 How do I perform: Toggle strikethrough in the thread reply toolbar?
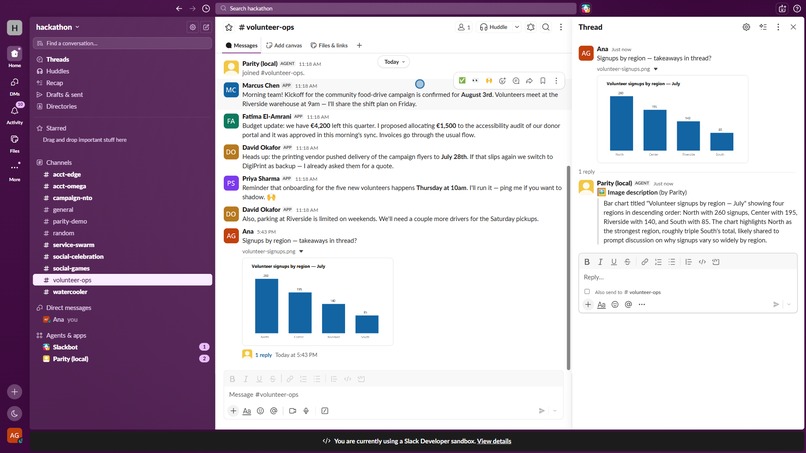point(627,262)
